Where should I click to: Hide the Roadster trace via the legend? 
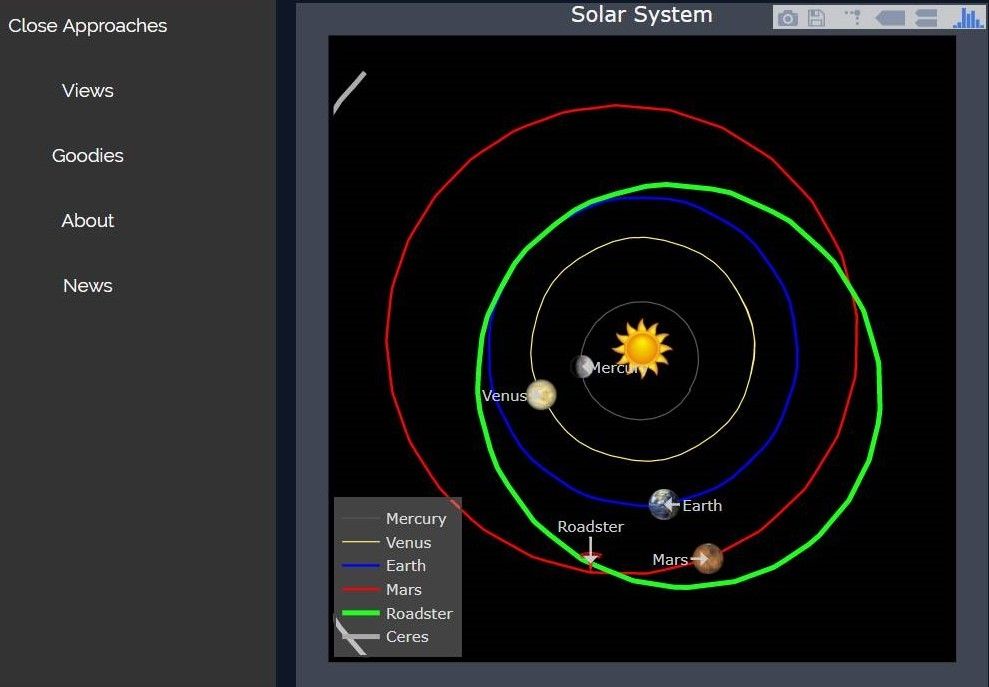pyautogui.click(x=419, y=613)
